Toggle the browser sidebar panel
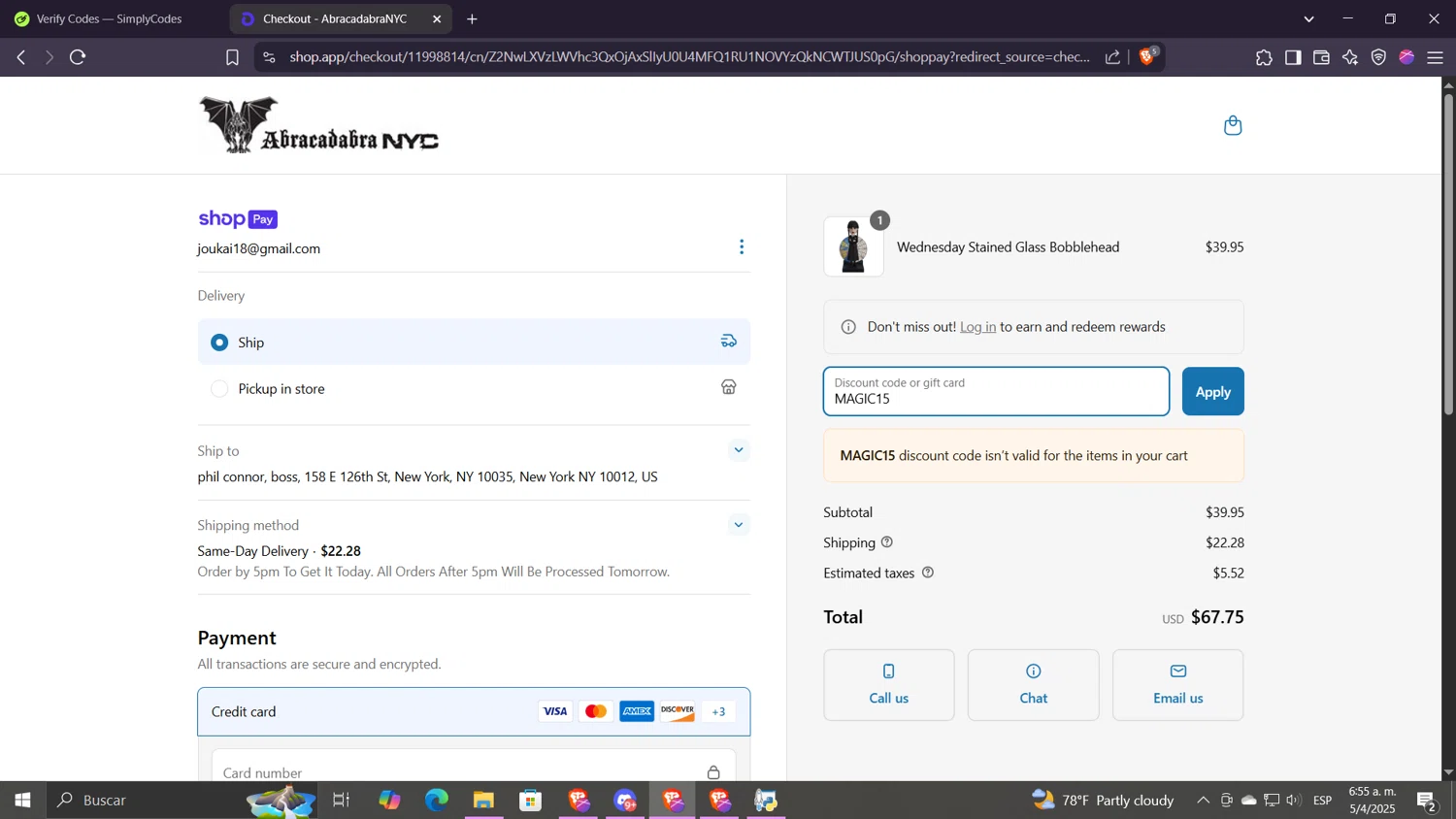 (x=1293, y=57)
